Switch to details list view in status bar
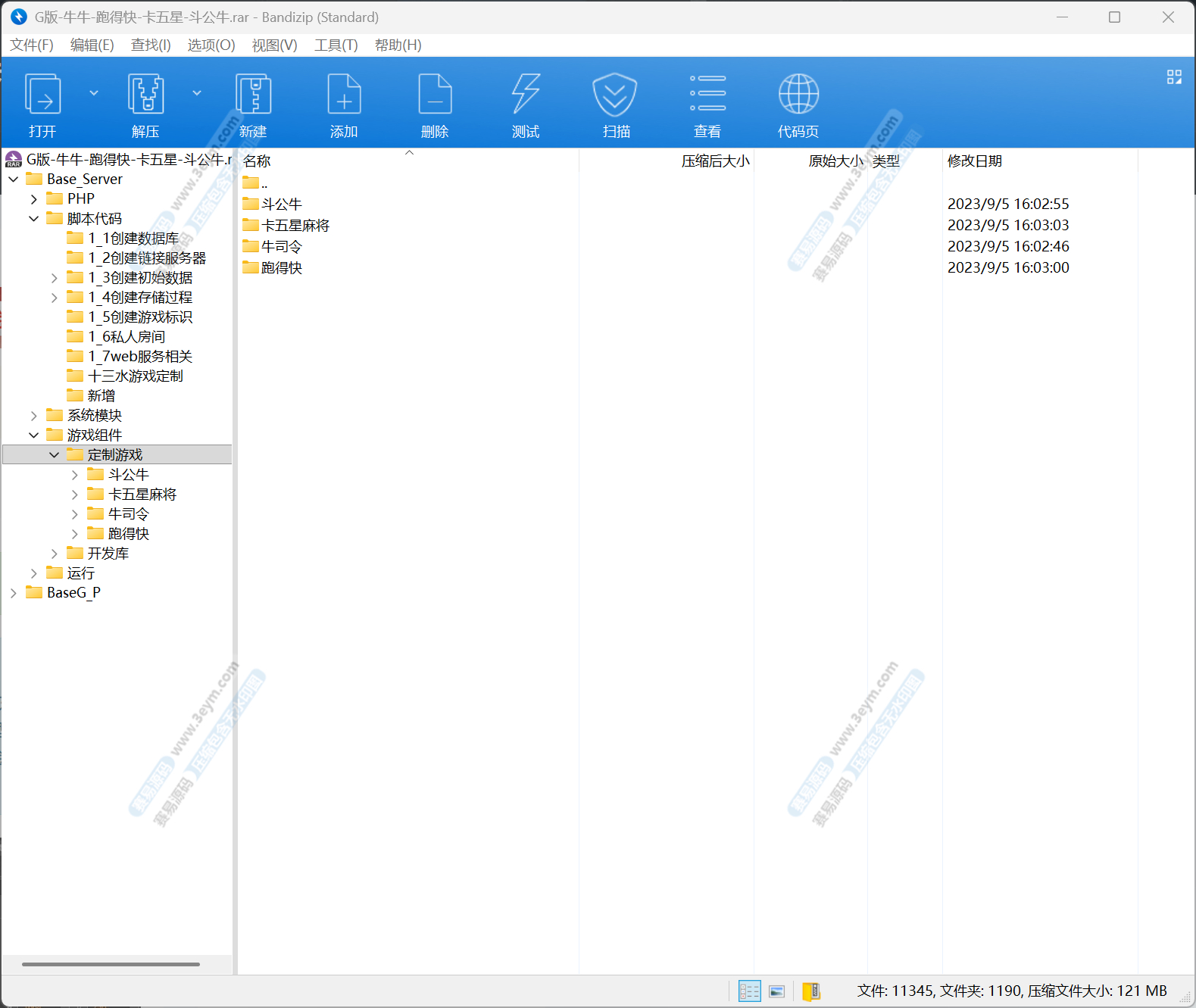Viewport: 1196px width, 1008px height. [749, 991]
